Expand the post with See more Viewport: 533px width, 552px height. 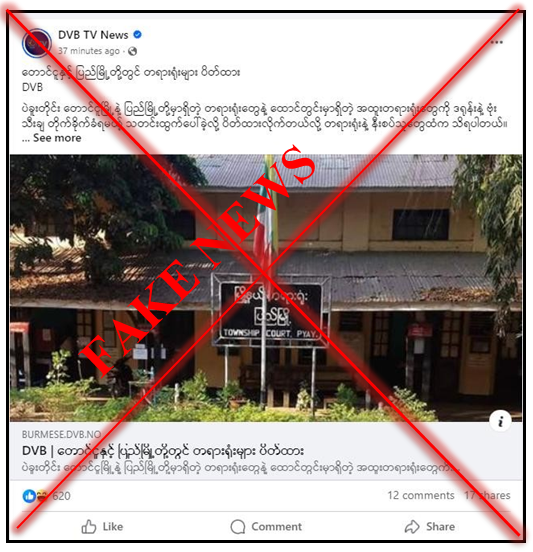(x=57, y=138)
